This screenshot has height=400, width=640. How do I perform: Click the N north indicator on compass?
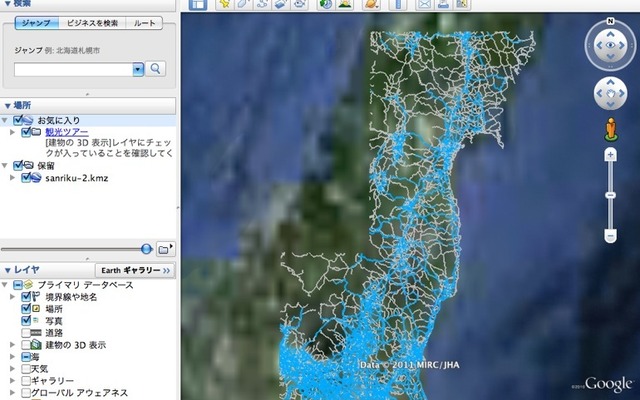[x=610, y=21]
